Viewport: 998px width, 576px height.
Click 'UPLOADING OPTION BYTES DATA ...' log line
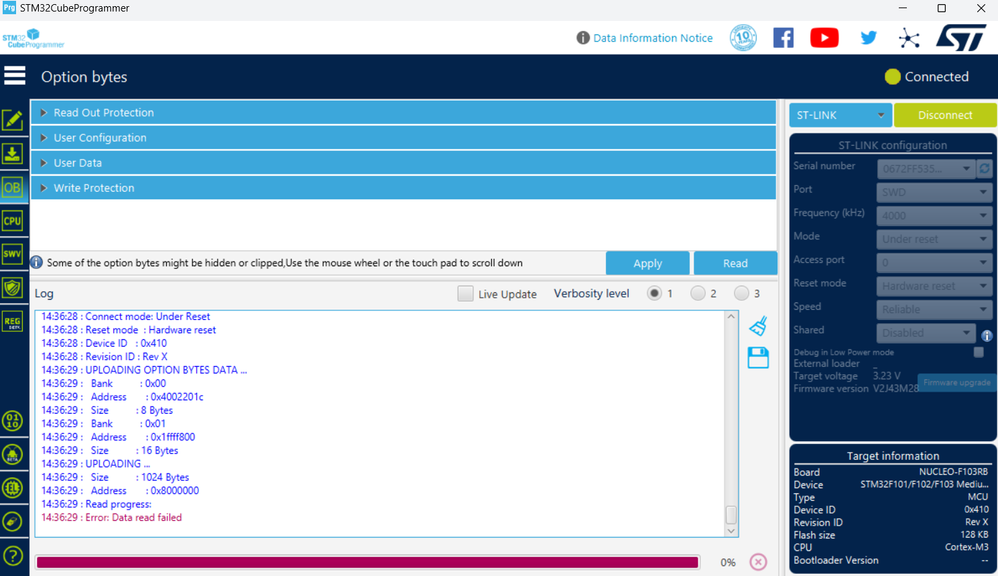pos(144,370)
